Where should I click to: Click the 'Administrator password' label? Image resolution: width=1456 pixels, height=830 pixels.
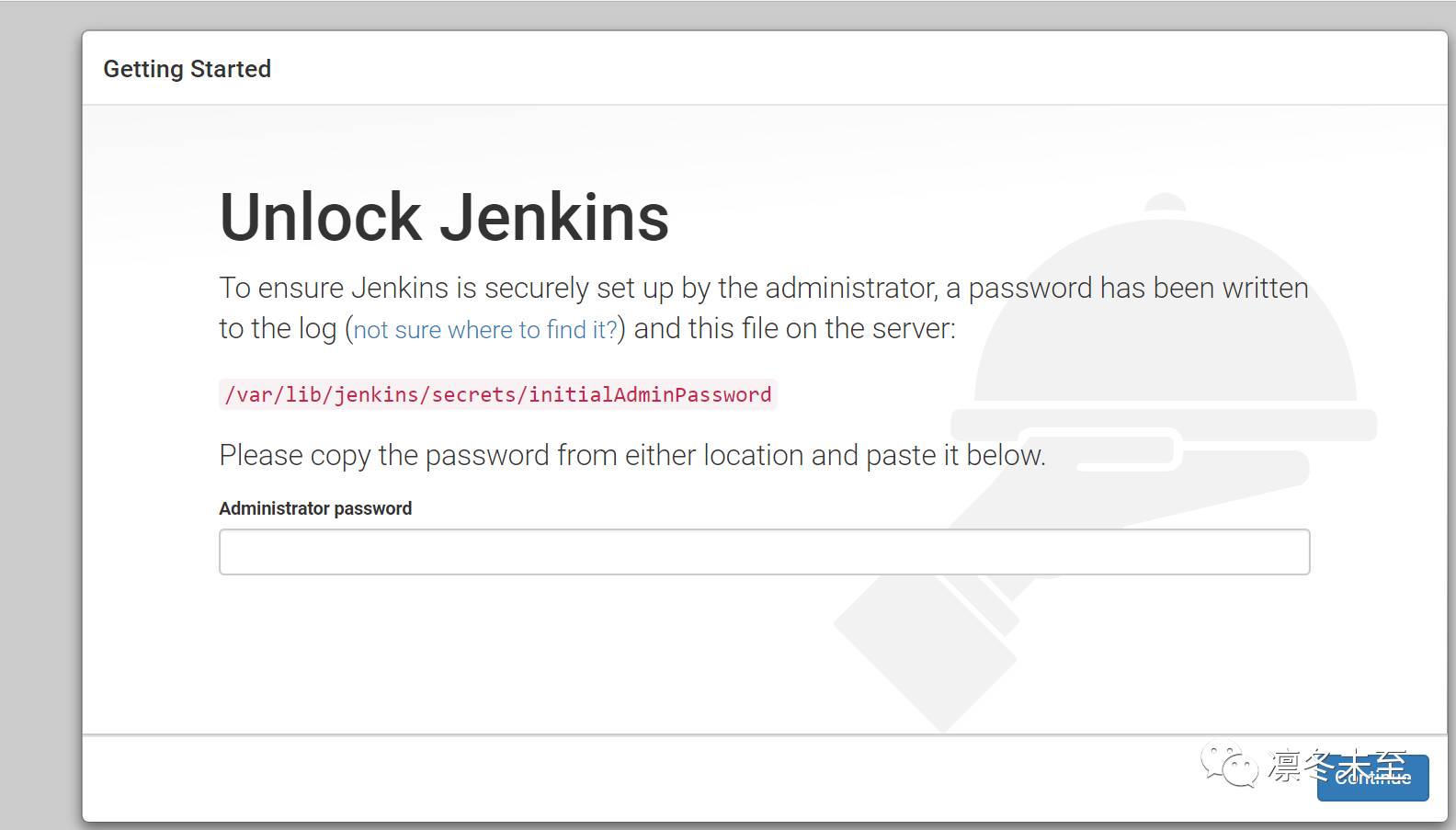tap(315, 508)
